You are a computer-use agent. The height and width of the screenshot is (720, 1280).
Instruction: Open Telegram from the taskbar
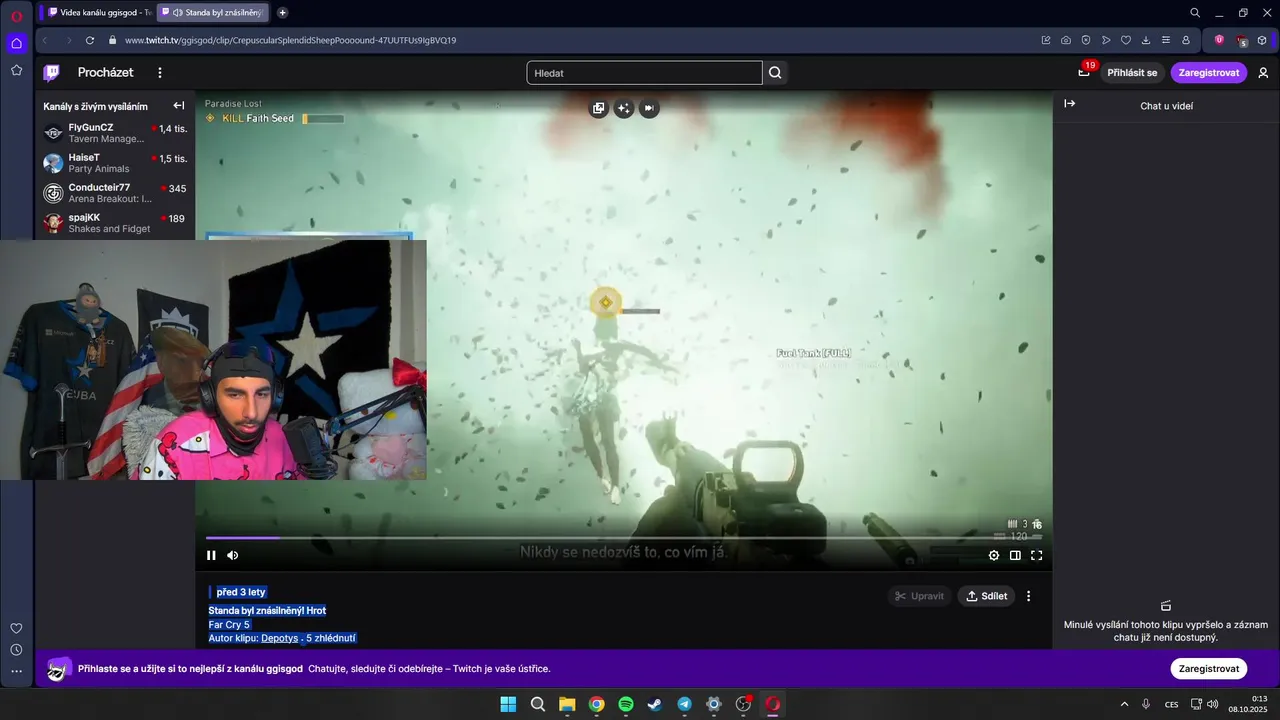(684, 704)
